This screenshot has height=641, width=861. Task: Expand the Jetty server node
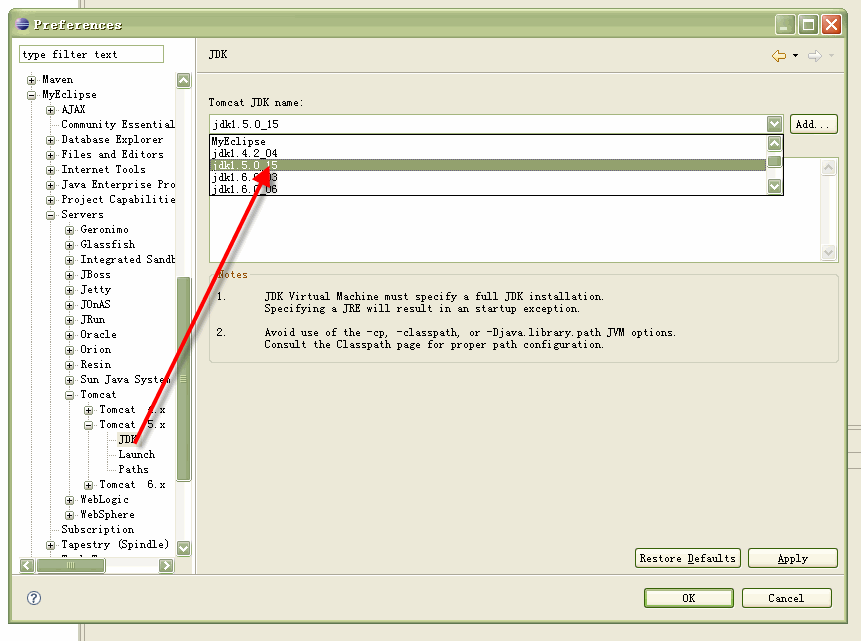click(69, 290)
